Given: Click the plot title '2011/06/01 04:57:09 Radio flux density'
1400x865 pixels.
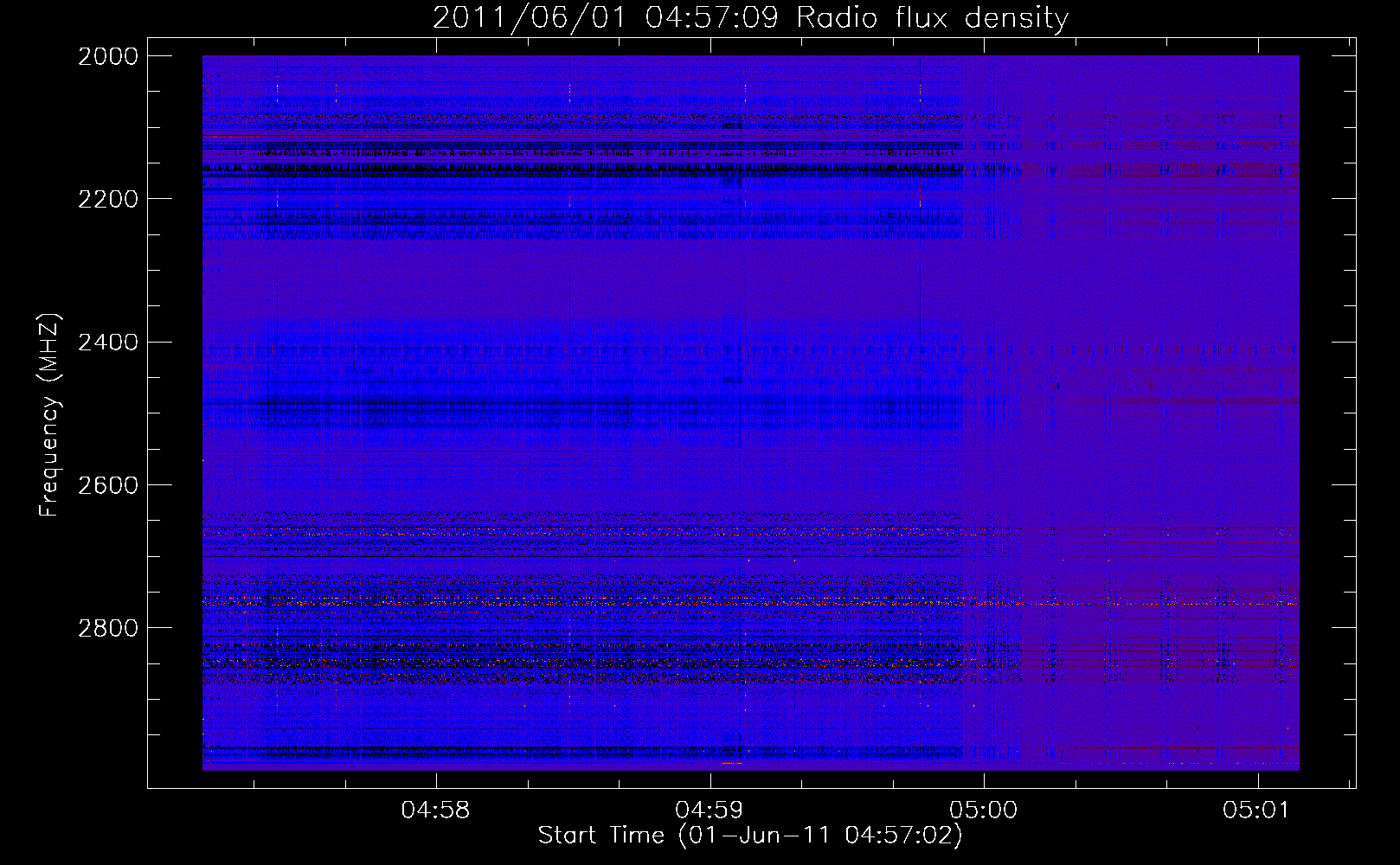Looking at the screenshot, I should coord(750,18).
